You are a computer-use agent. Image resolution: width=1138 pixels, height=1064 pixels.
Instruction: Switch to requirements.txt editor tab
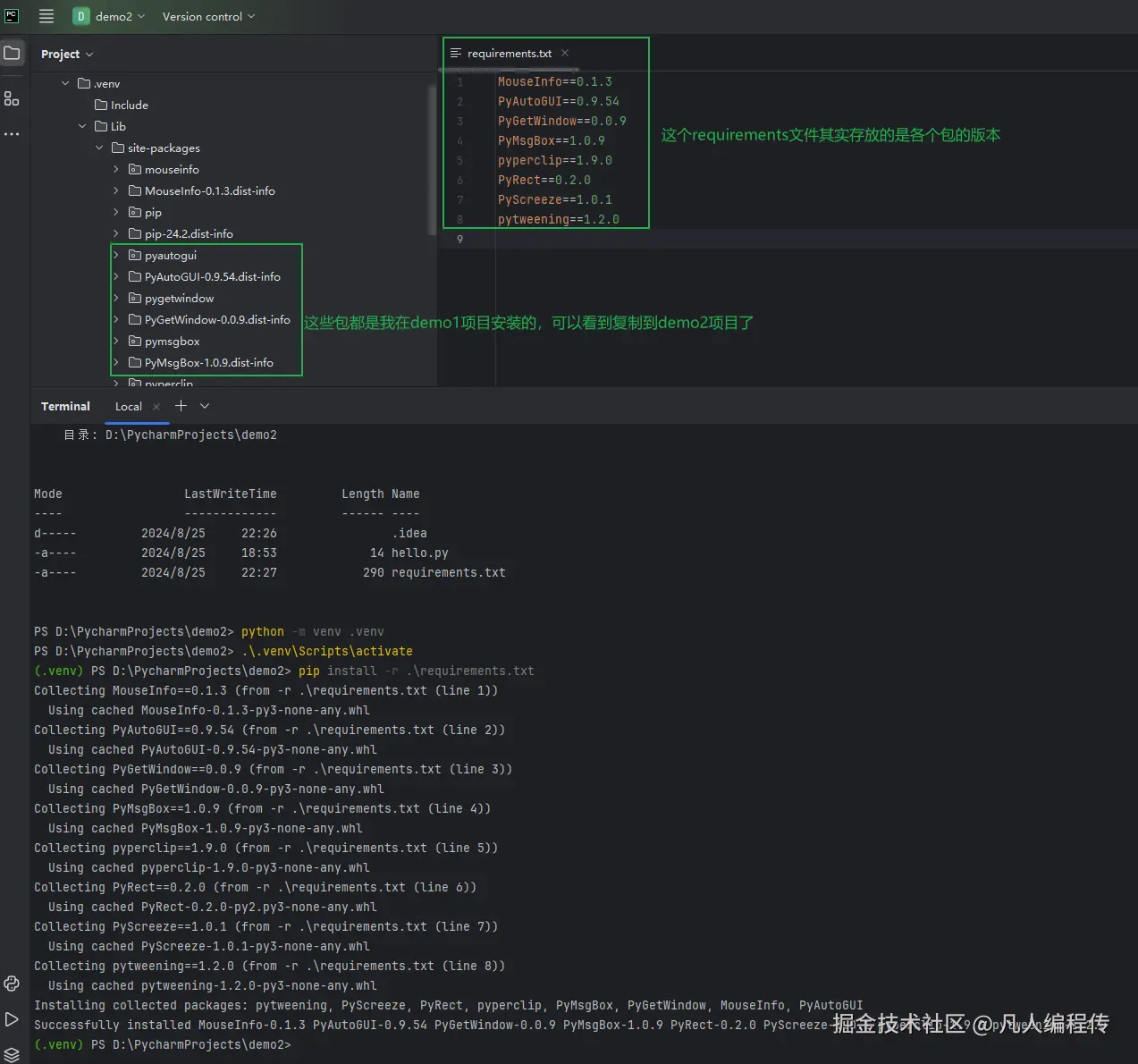pos(510,54)
